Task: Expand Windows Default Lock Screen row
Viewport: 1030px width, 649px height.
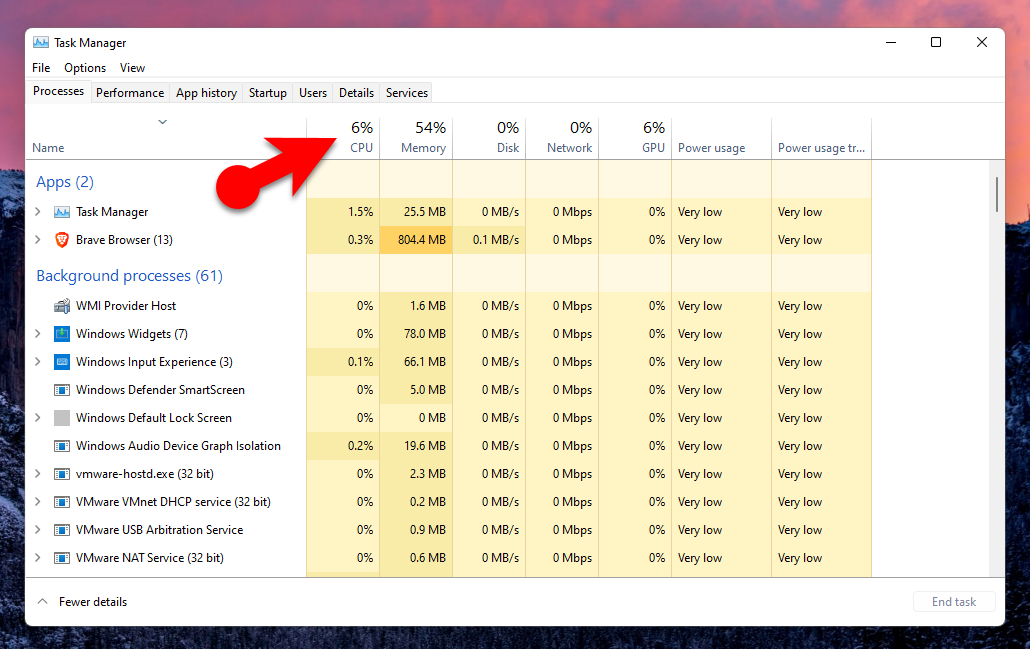Action: pos(38,418)
